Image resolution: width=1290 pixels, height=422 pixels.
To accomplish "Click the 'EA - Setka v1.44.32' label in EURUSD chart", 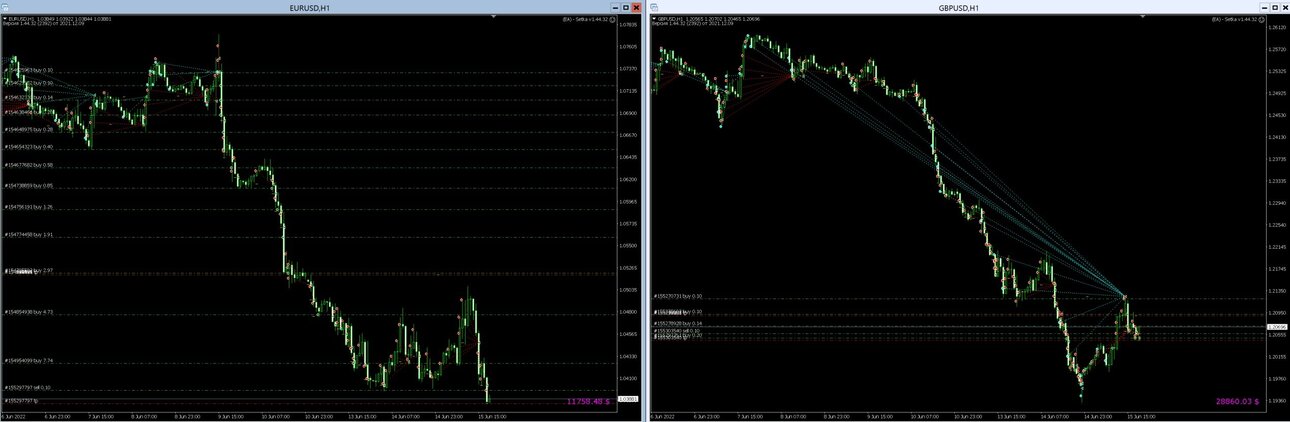I will [584, 19].
